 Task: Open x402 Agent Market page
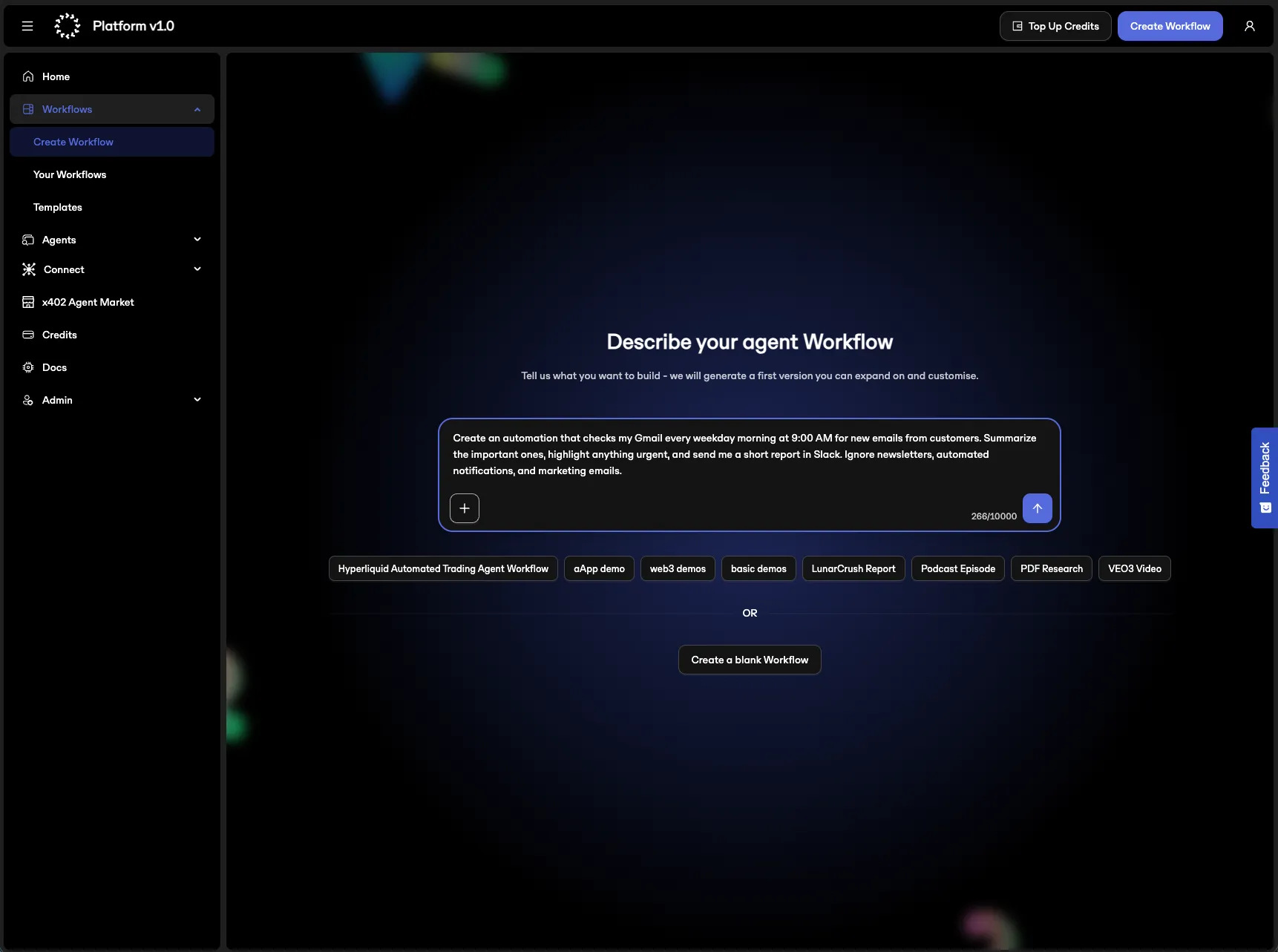112,302
